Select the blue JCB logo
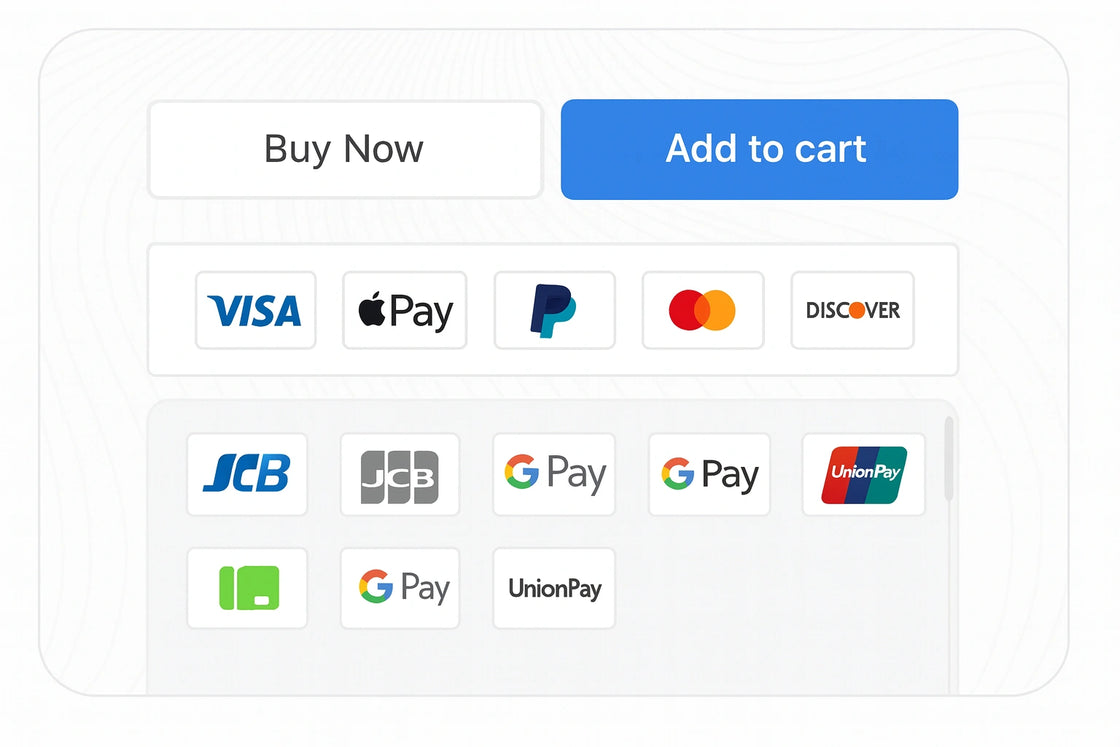This screenshot has height=747, width=1120. 247,474
